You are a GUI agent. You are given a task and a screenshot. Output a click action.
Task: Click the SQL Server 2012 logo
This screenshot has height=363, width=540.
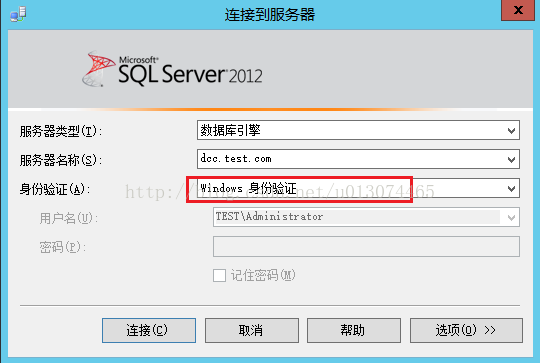pos(172,69)
